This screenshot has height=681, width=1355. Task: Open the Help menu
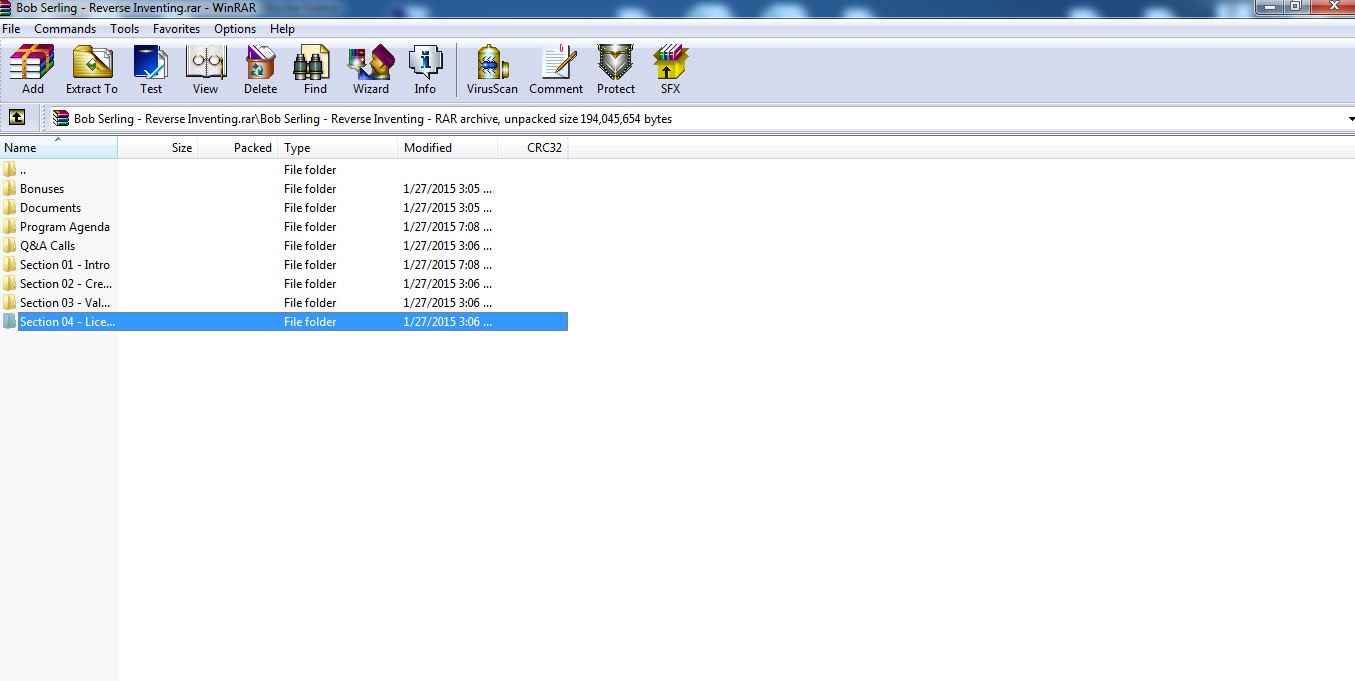[x=282, y=29]
